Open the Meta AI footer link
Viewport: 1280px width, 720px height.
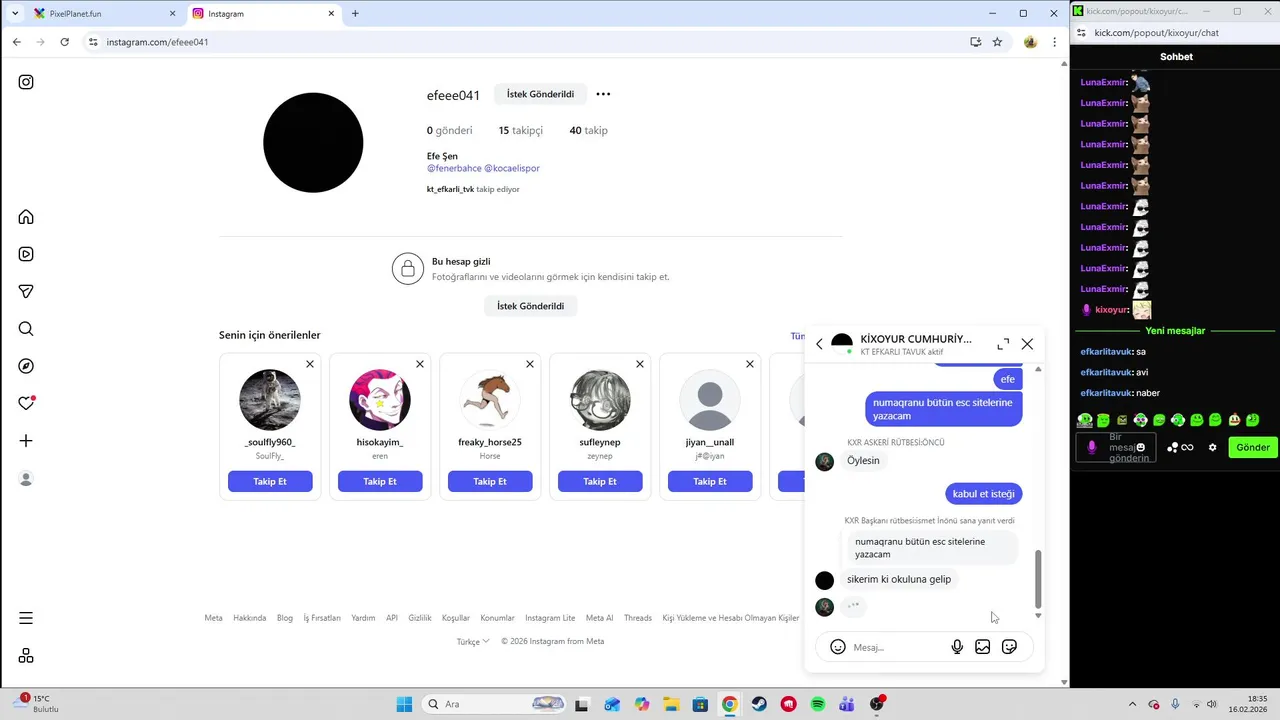click(599, 618)
